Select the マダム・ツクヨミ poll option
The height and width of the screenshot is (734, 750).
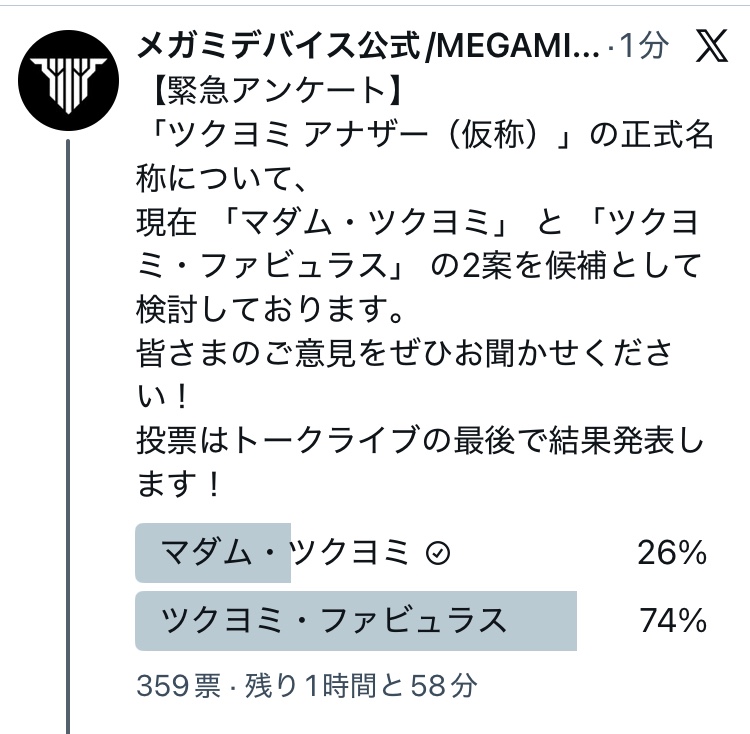tap(285, 552)
